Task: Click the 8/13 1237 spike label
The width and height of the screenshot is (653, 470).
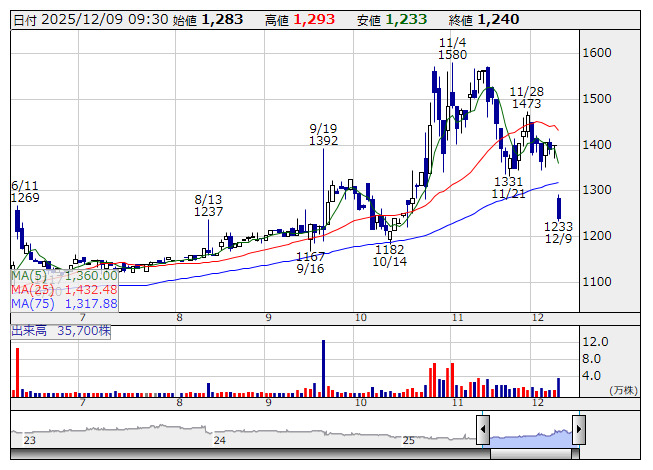Action: (x=208, y=206)
